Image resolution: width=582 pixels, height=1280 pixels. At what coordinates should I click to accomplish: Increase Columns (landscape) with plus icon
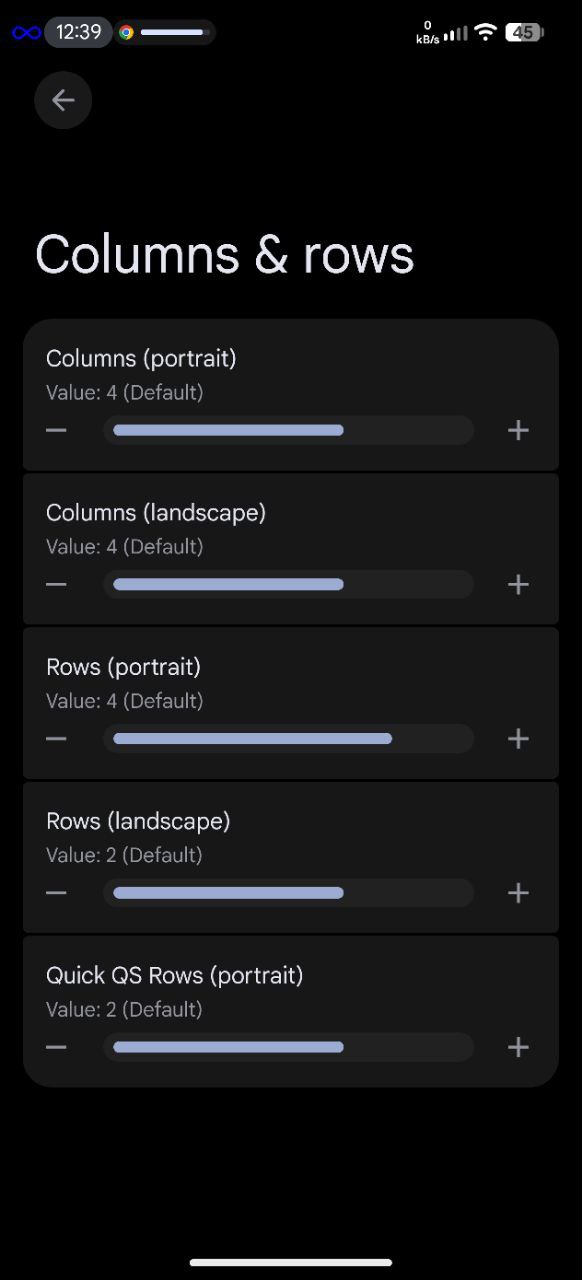click(518, 584)
